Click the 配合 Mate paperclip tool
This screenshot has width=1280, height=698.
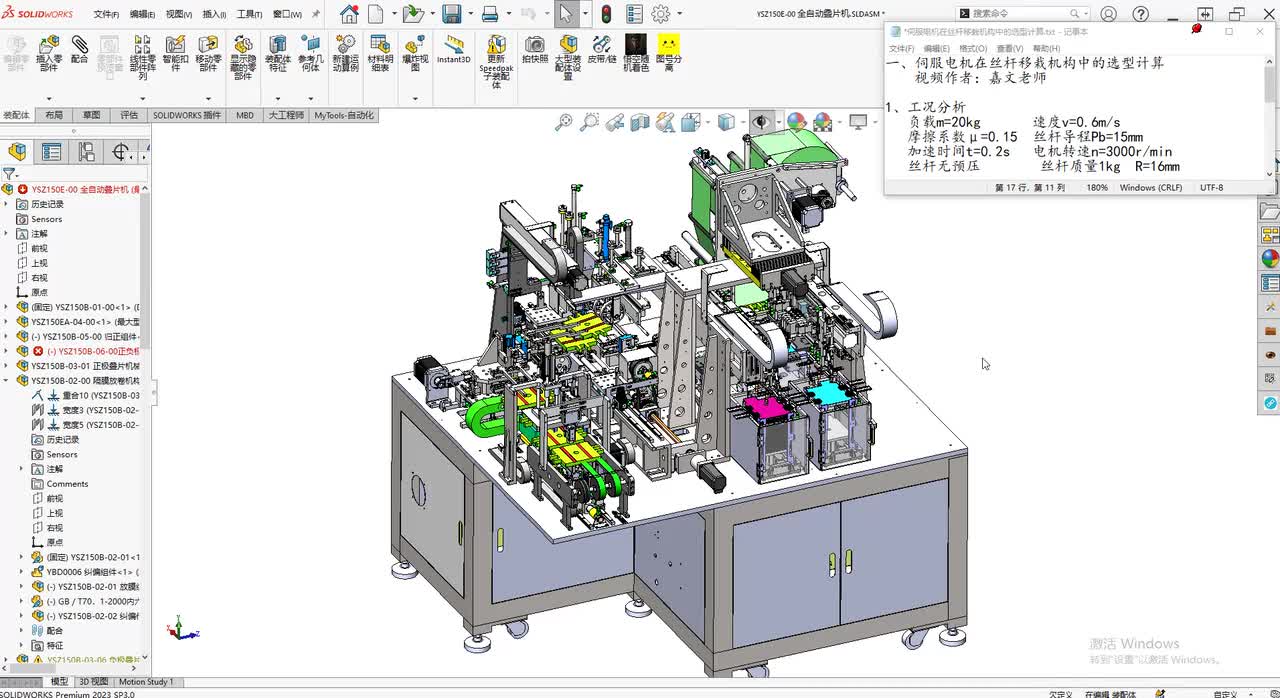tap(79, 50)
